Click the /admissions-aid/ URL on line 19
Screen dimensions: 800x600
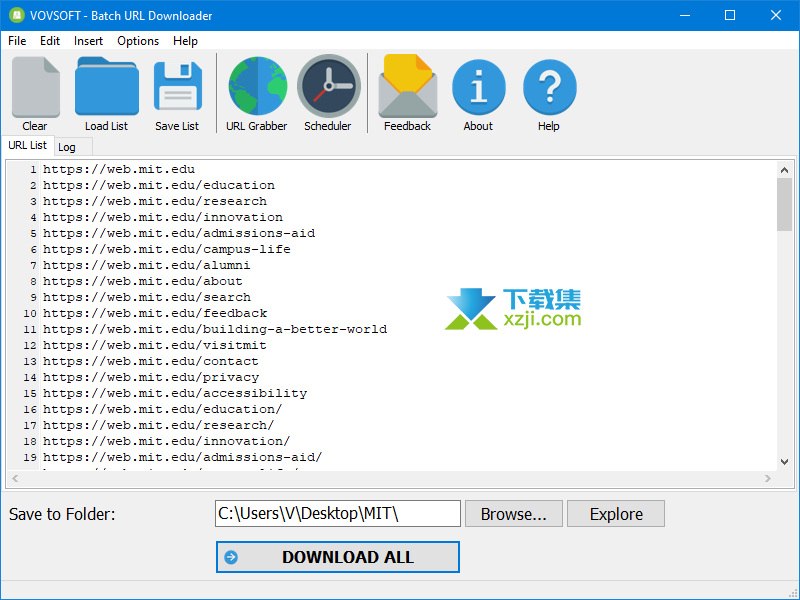pyautogui.click(x=183, y=457)
